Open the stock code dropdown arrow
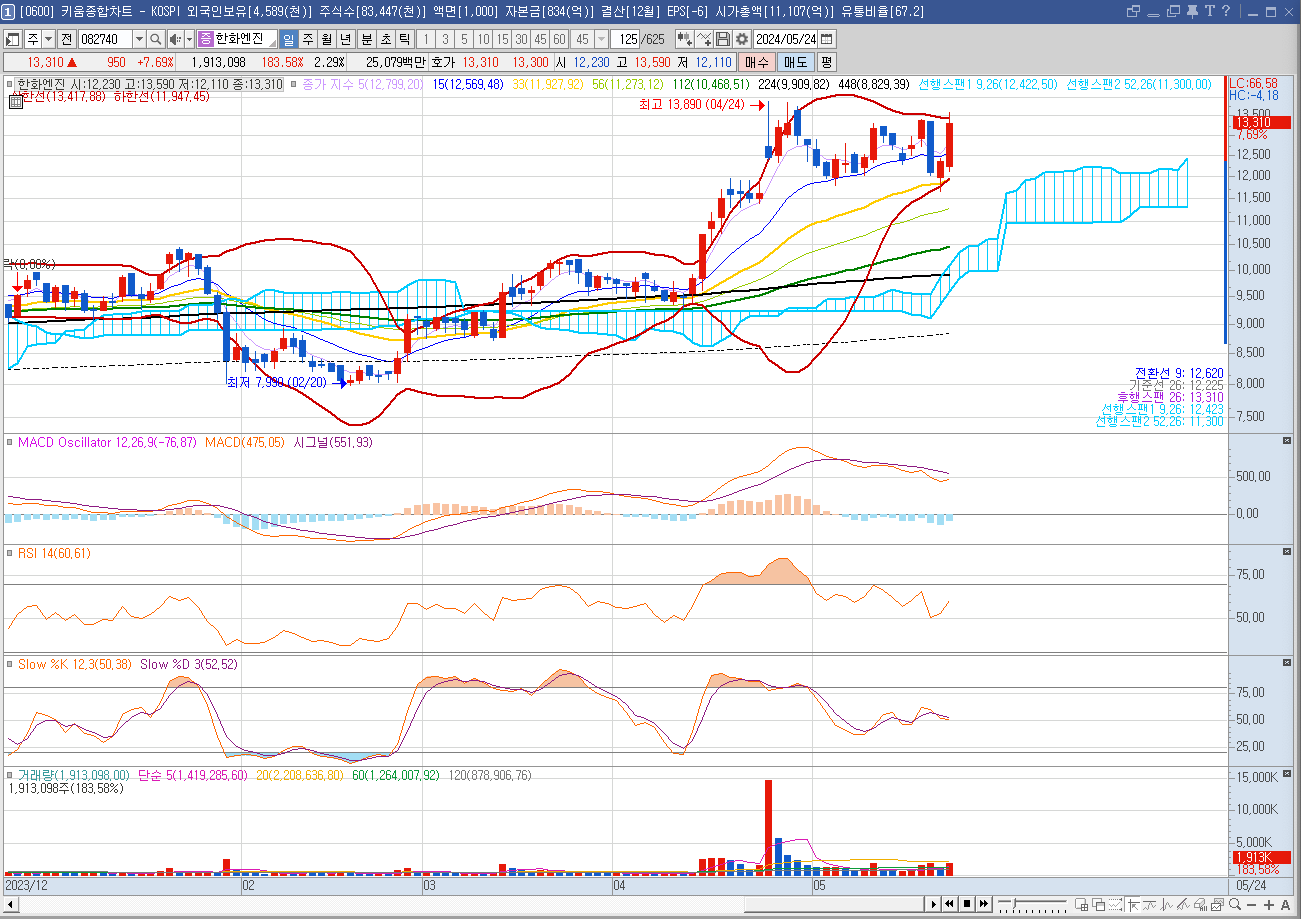 tap(139, 39)
